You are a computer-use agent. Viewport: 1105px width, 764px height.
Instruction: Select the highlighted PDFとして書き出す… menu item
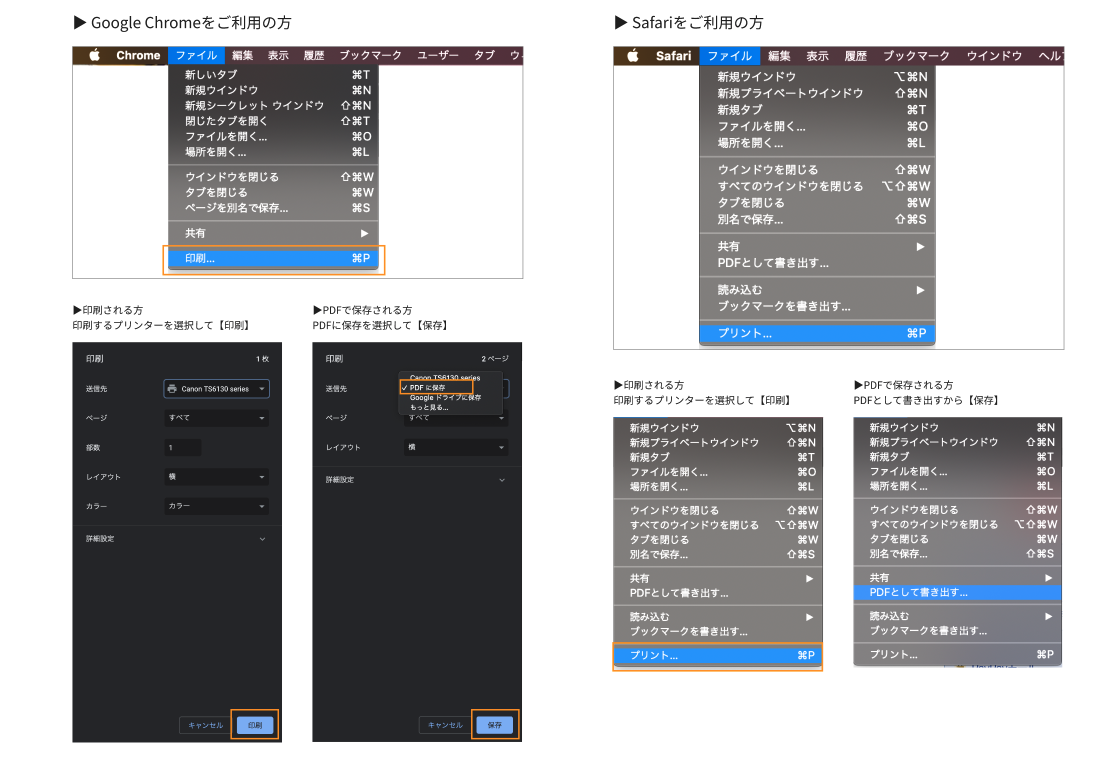tap(957, 593)
